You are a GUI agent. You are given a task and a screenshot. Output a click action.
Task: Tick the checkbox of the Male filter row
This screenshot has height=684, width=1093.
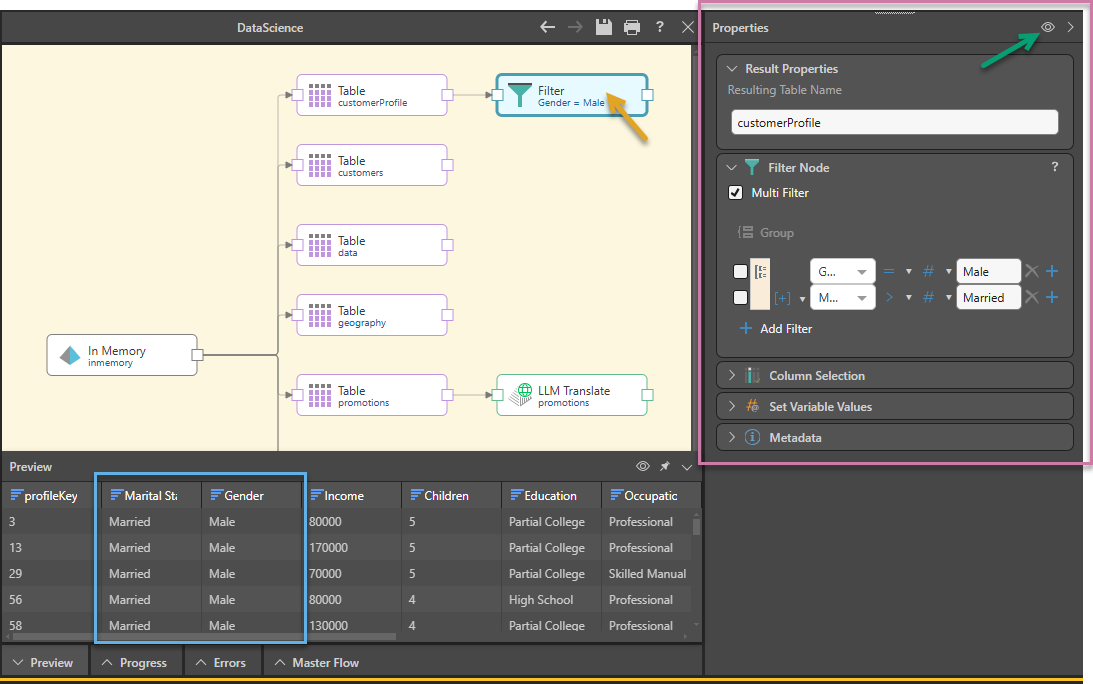coord(740,271)
